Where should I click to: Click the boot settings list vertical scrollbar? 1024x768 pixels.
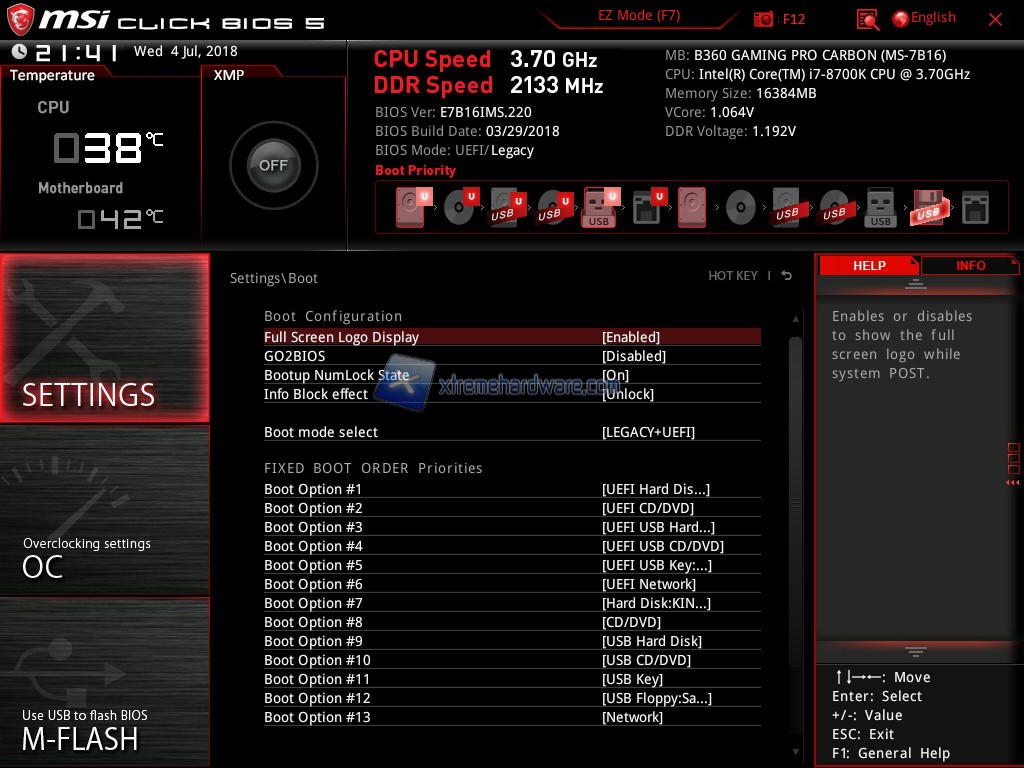pos(796,500)
